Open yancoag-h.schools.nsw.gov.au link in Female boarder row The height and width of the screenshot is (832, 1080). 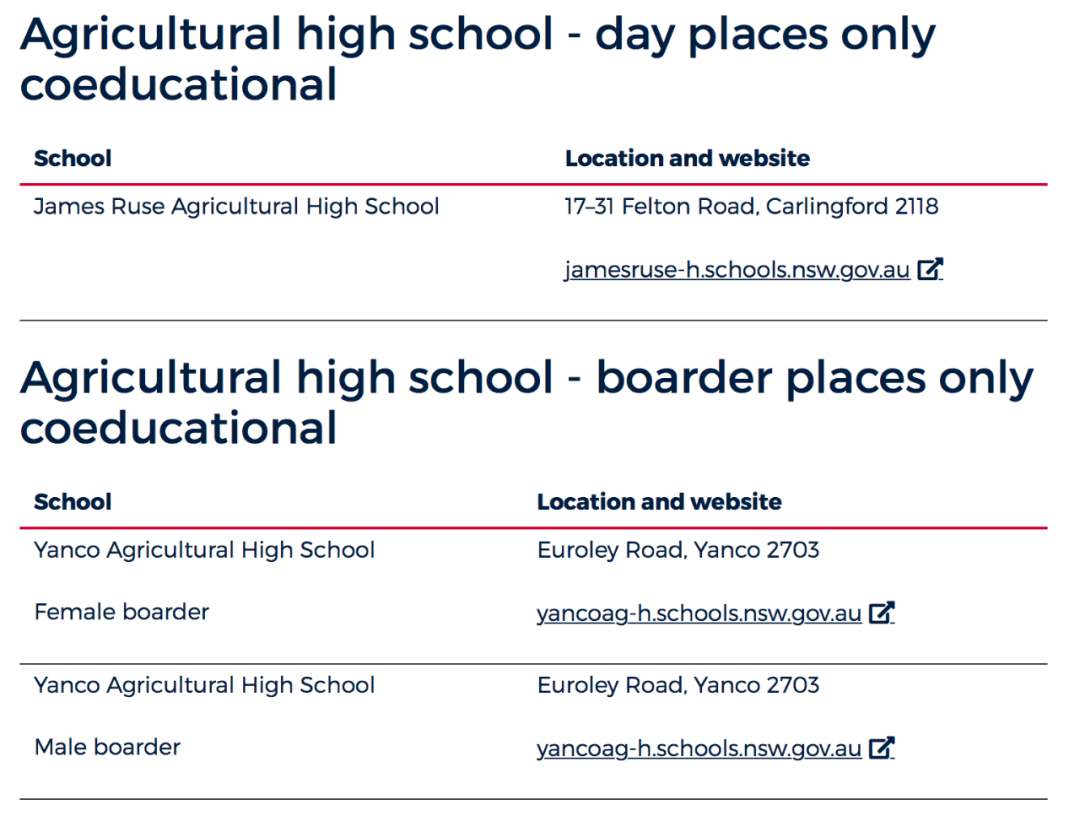pos(699,613)
